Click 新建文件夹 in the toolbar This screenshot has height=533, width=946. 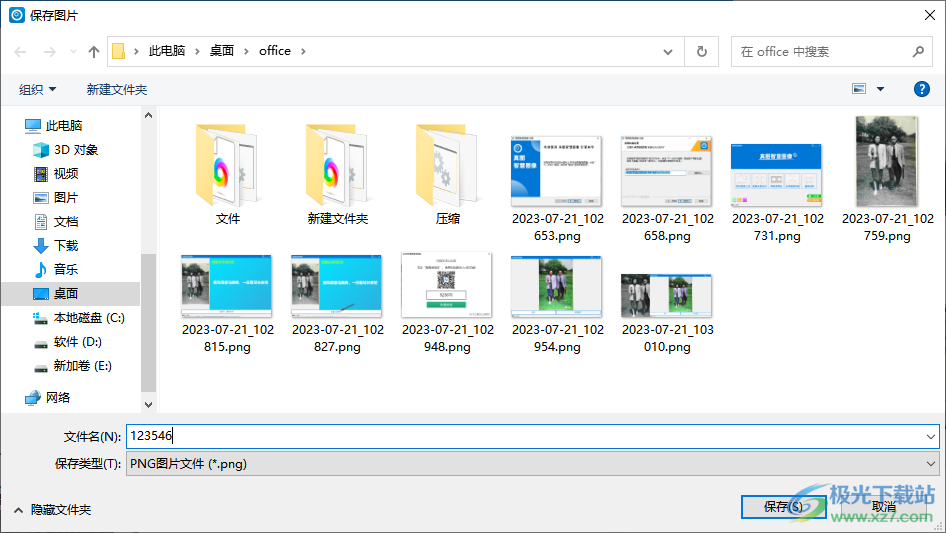click(x=117, y=89)
